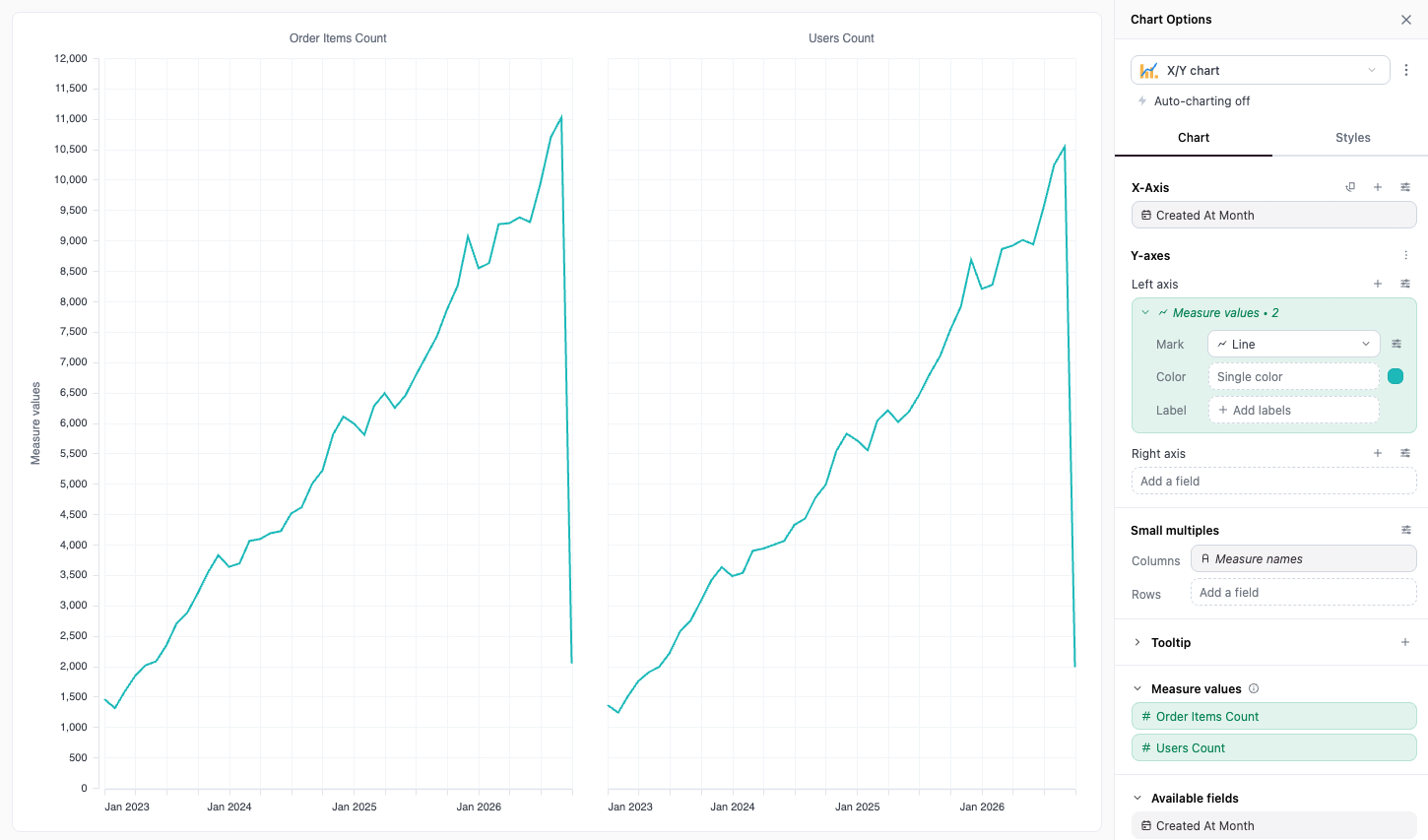Click hash icon on Order Items Count
Screen dimensions: 1428x840
(x=1146, y=716)
